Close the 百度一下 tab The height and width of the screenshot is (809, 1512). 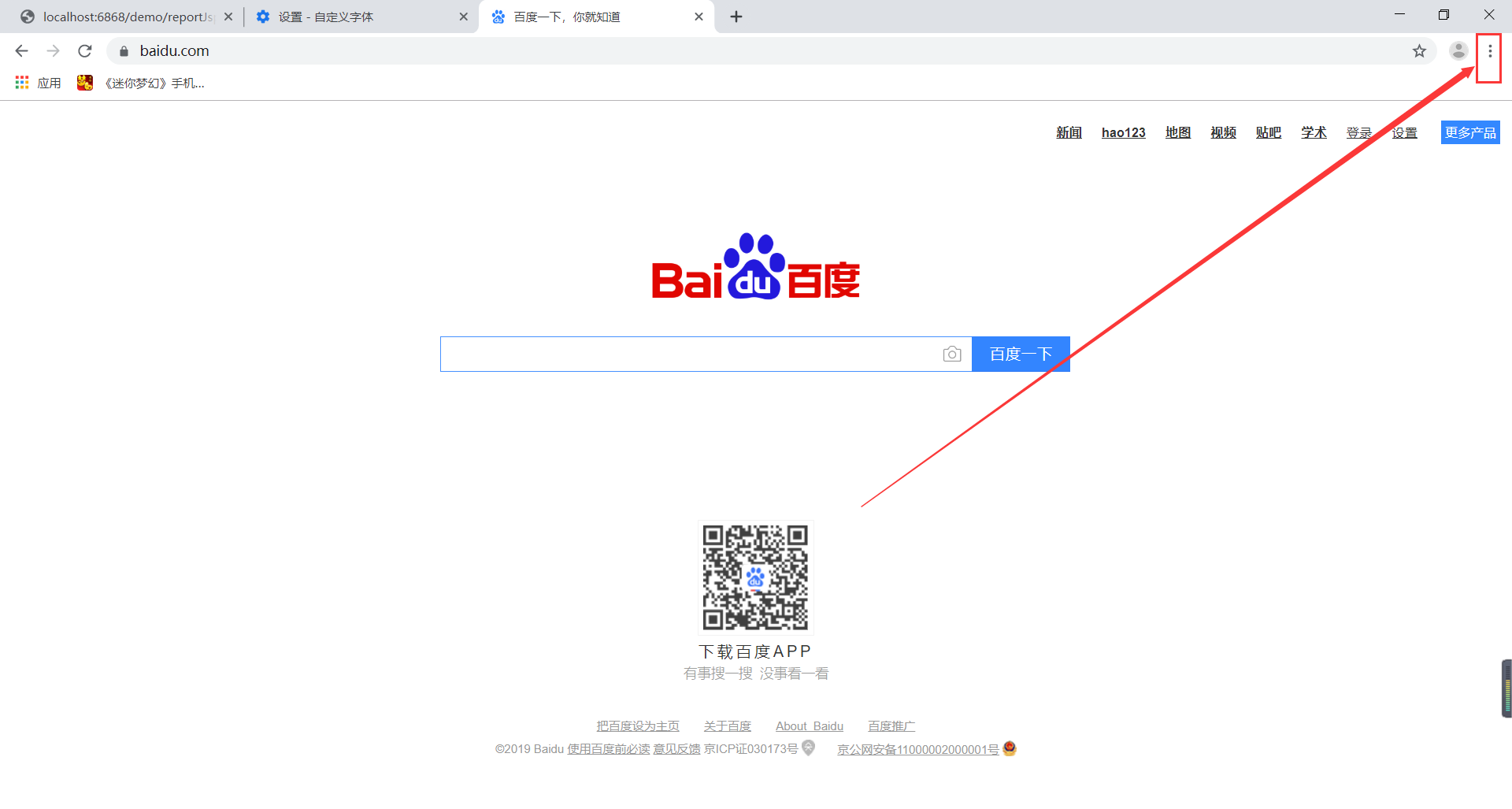pos(699,17)
